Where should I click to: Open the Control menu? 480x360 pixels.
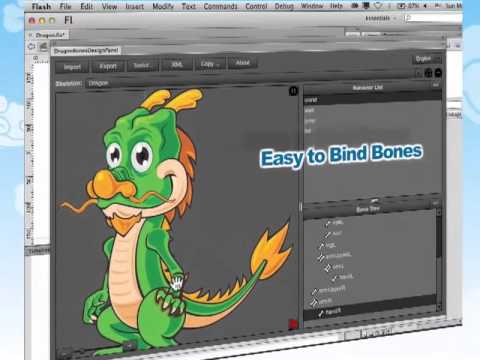tap(256, 6)
